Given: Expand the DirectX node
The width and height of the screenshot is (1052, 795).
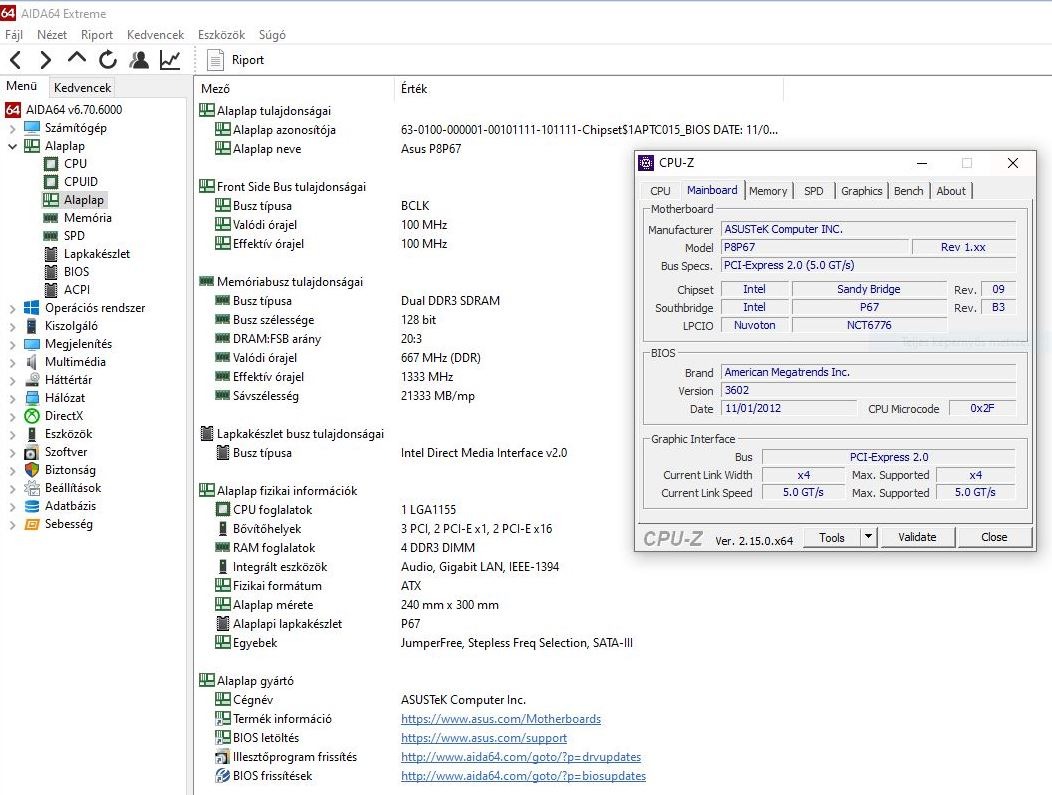Looking at the screenshot, I should [x=13, y=417].
